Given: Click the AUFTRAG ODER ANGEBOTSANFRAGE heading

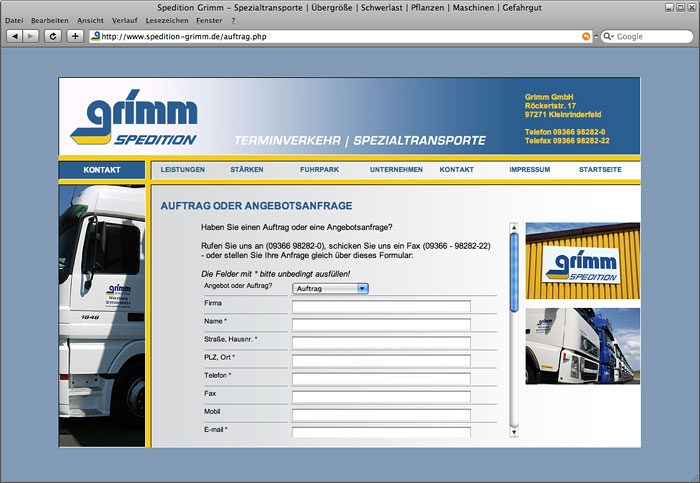Looking at the screenshot, I should pyautogui.click(x=256, y=206).
